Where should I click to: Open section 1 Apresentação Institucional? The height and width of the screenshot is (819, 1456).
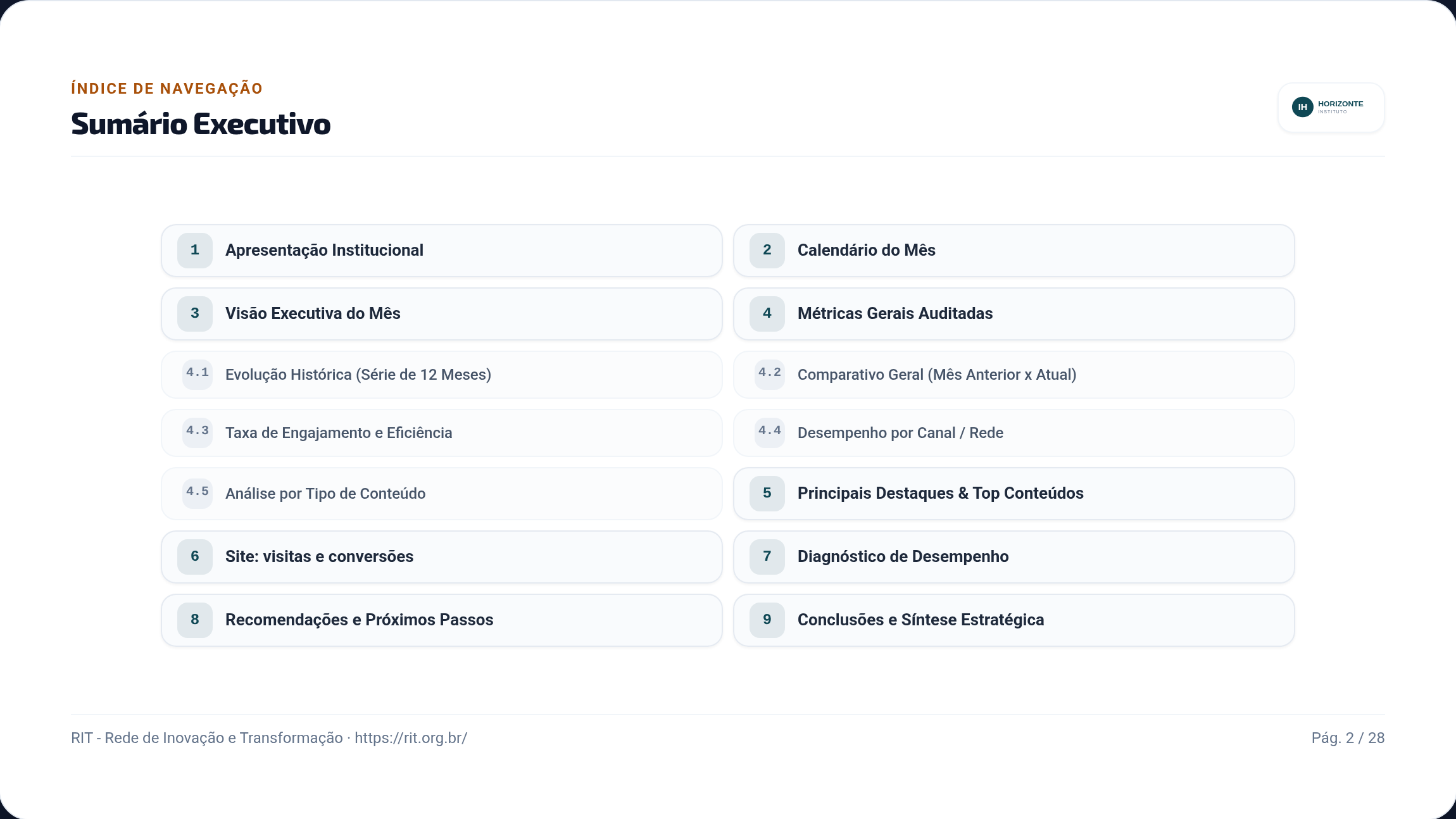(442, 251)
